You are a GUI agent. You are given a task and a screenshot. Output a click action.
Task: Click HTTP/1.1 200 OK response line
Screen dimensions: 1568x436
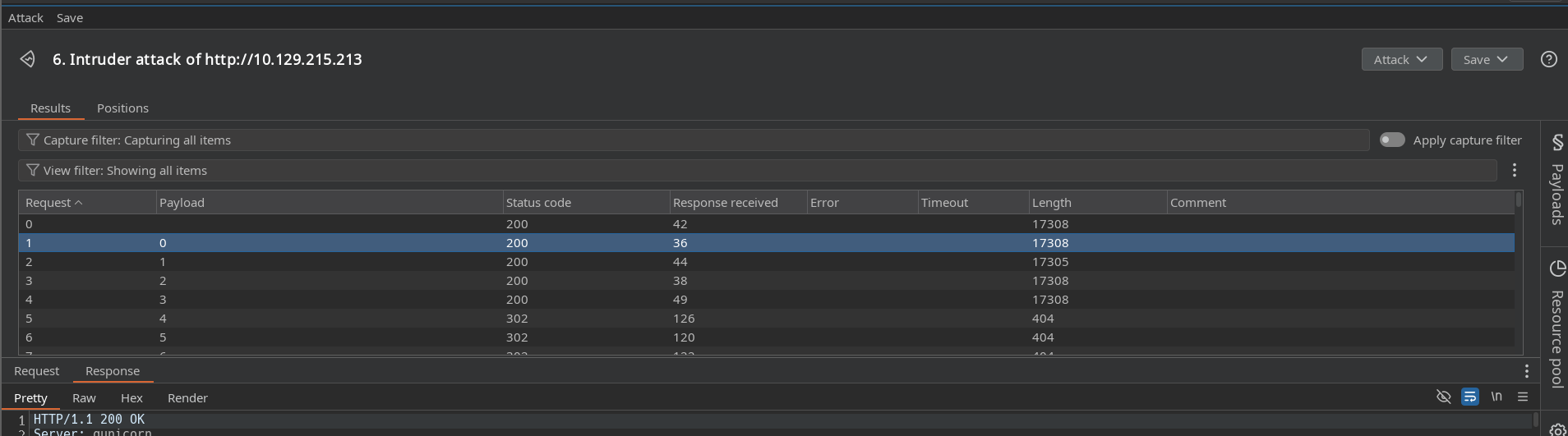click(x=89, y=420)
